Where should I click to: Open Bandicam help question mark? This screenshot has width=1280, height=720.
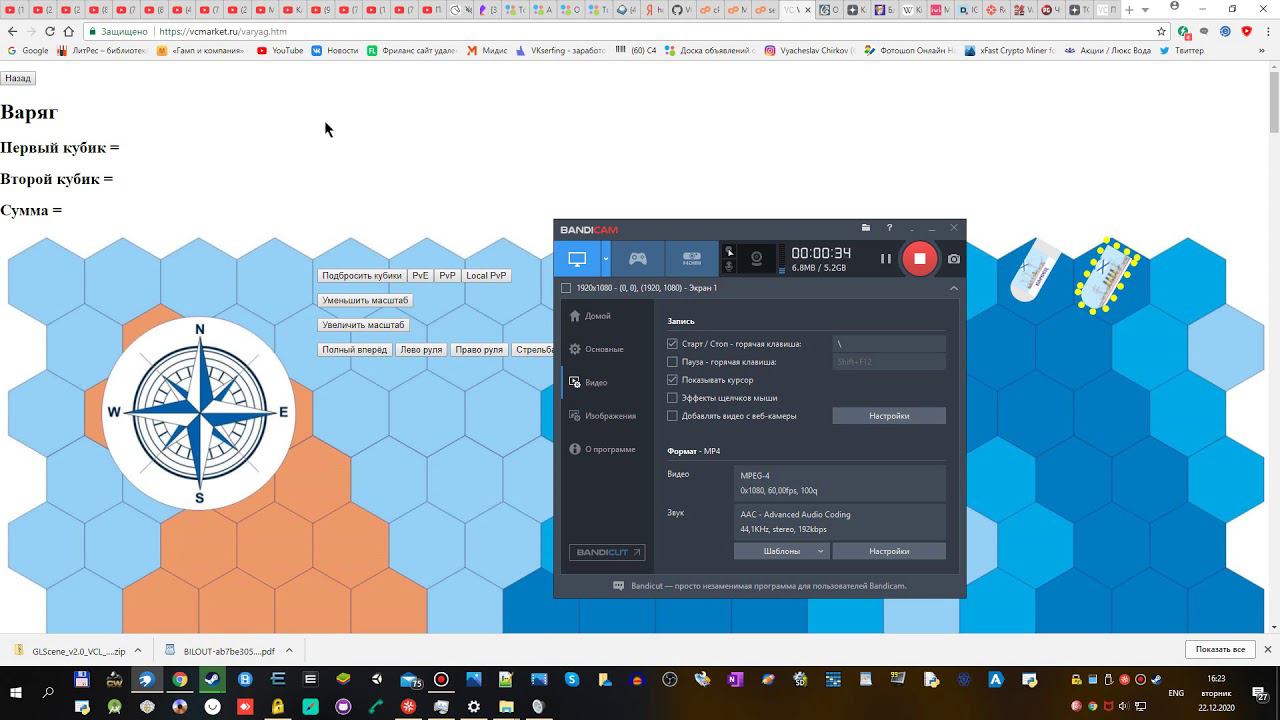click(889, 228)
